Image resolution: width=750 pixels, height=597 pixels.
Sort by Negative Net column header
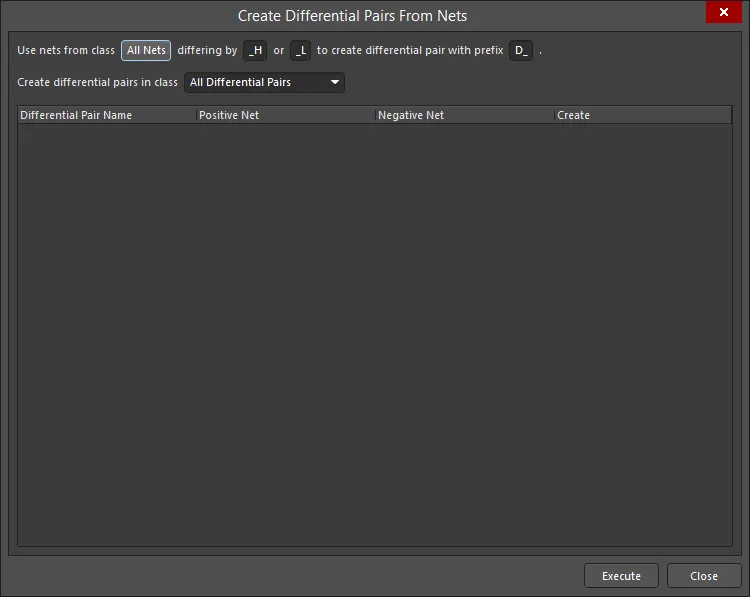pos(464,115)
